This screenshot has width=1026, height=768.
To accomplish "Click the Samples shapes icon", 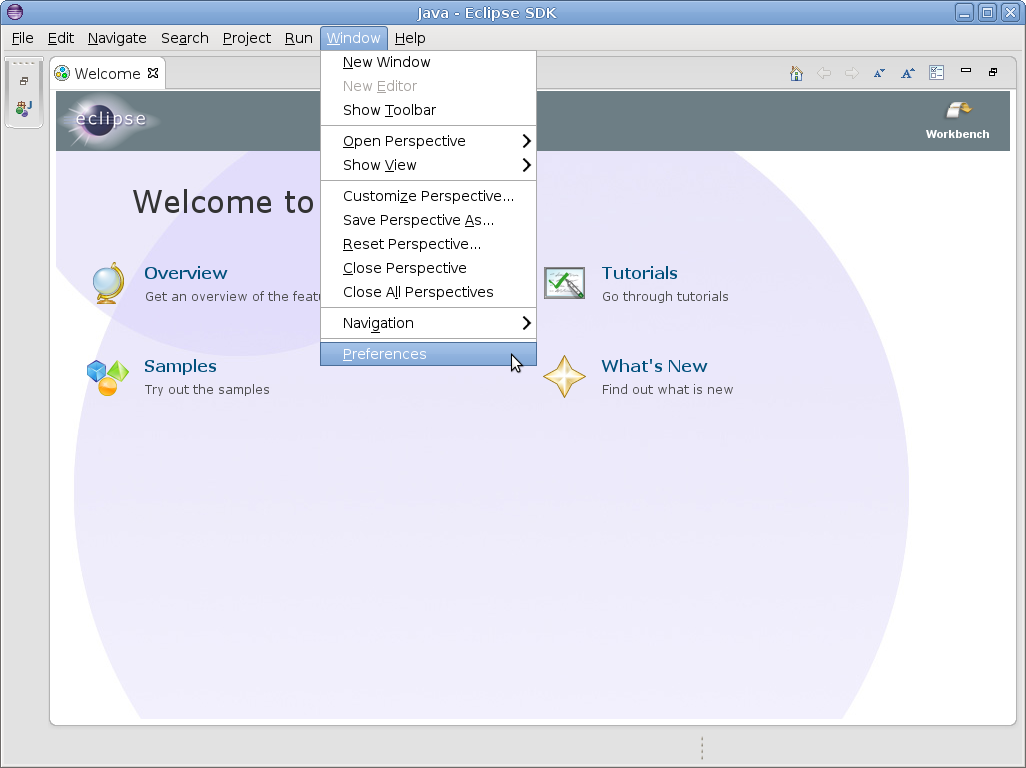I will pos(107,377).
